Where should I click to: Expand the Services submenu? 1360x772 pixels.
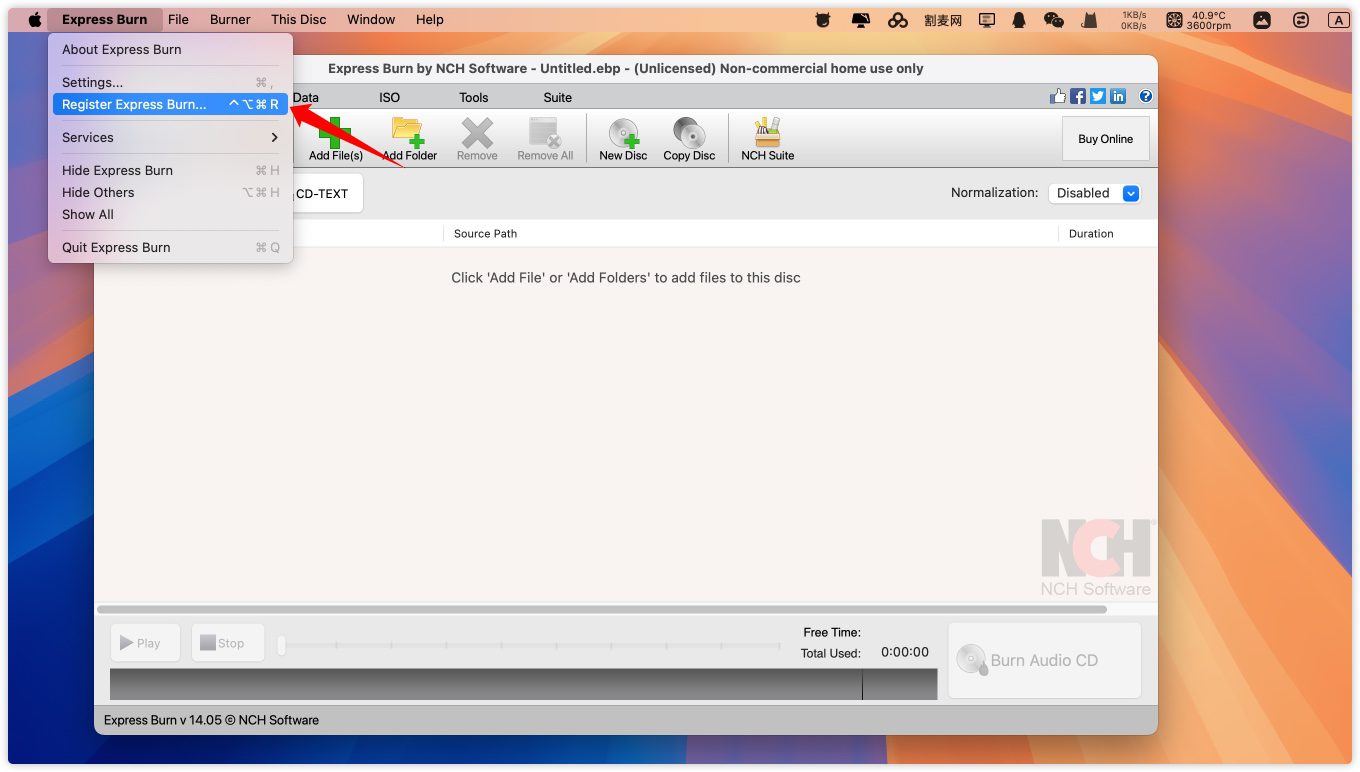(x=170, y=137)
